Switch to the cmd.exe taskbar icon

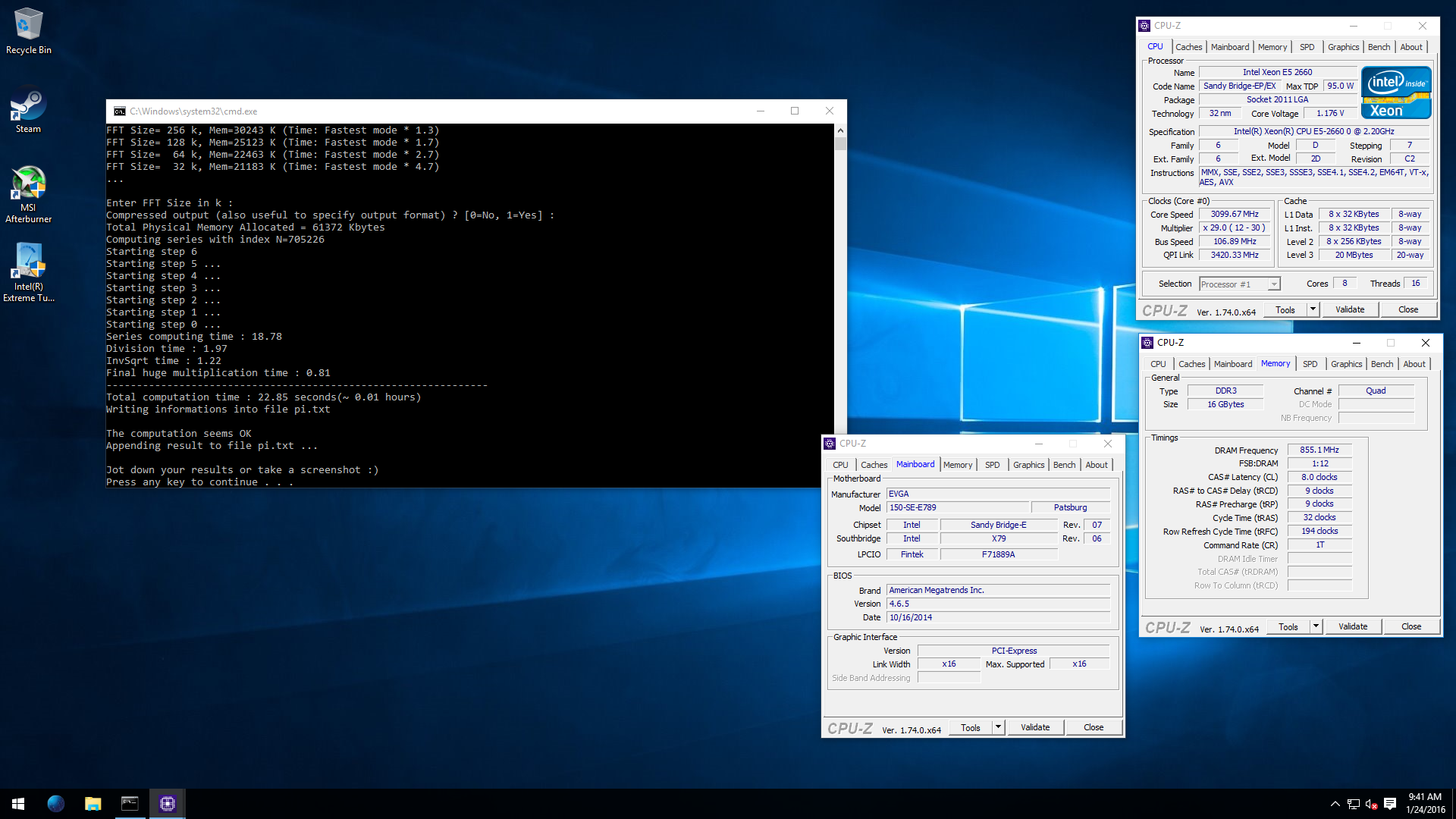pos(130,804)
